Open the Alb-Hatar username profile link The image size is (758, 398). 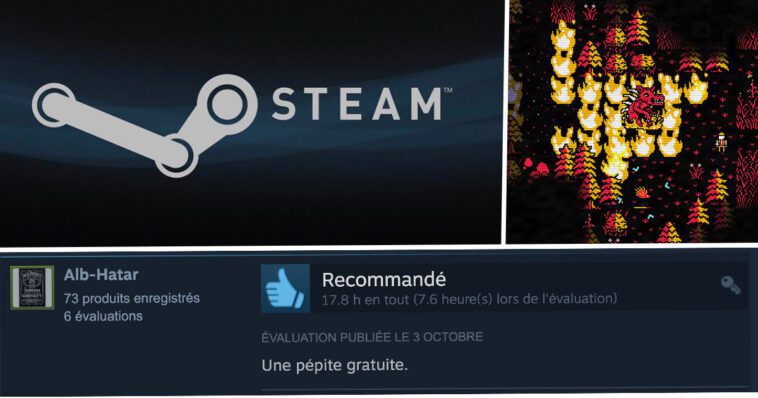(101, 275)
